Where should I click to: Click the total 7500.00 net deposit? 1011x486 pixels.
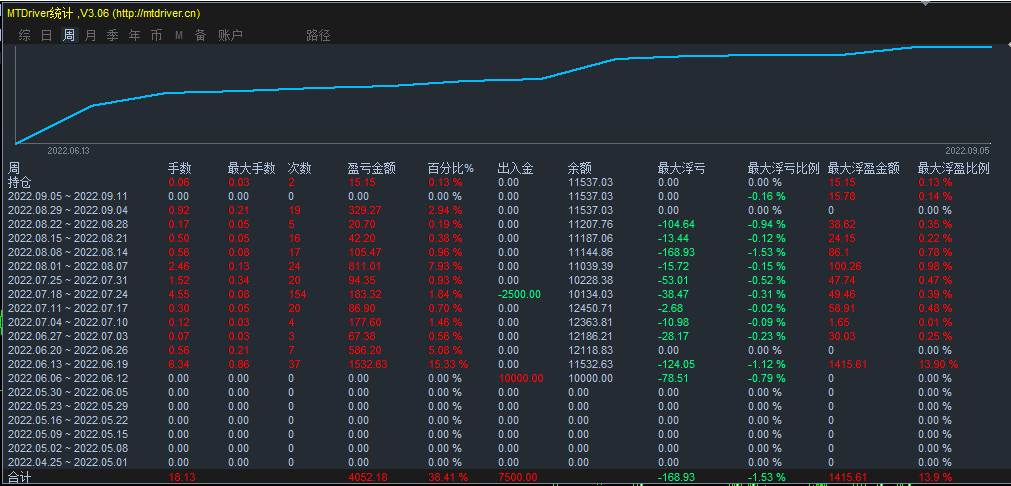click(x=517, y=478)
